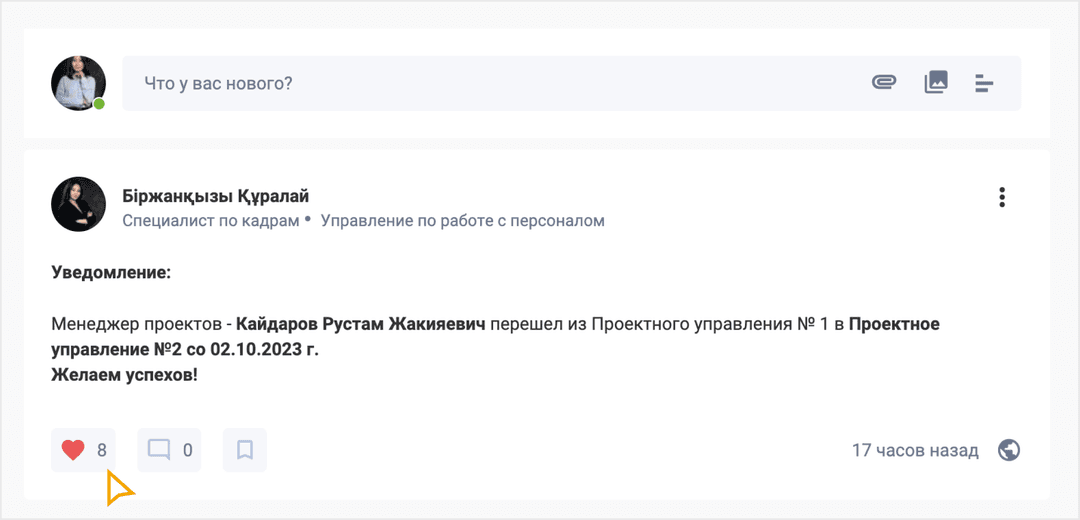Click the "17 часов назад" timestamp

click(915, 450)
